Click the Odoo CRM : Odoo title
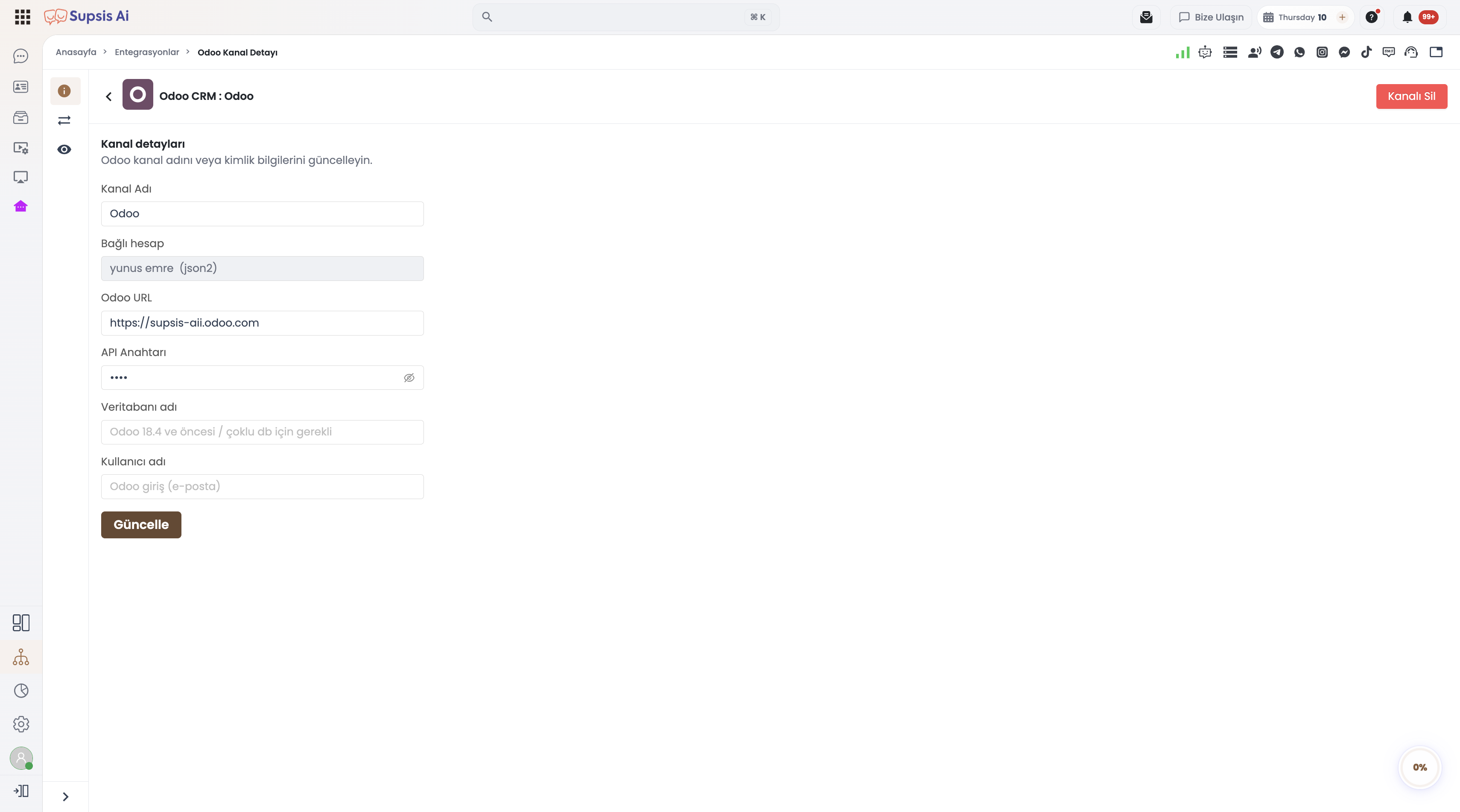This screenshot has height=812, width=1460. click(x=206, y=96)
